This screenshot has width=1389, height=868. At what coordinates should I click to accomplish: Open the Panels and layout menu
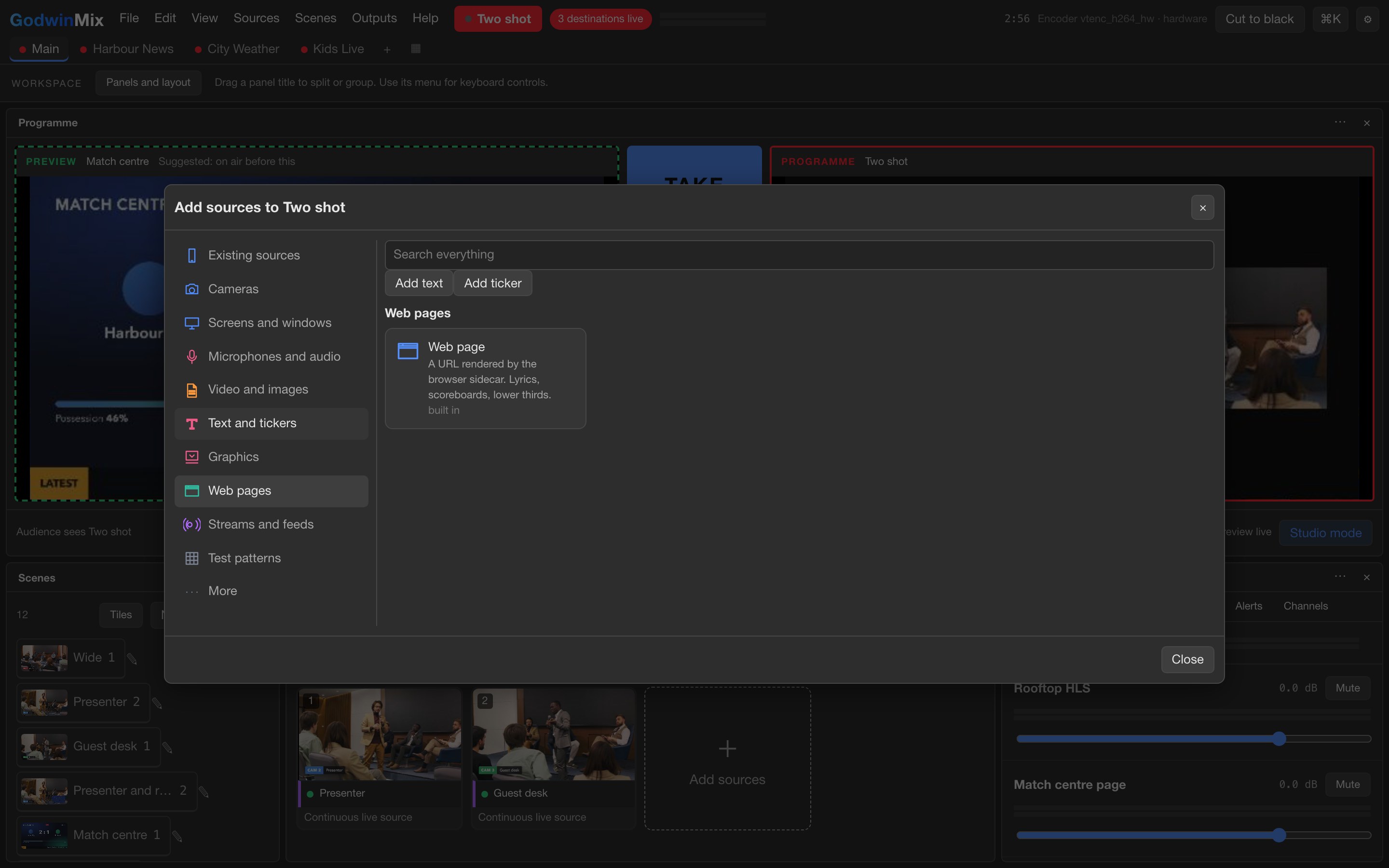pyautogui.click(x=148, y=82)
